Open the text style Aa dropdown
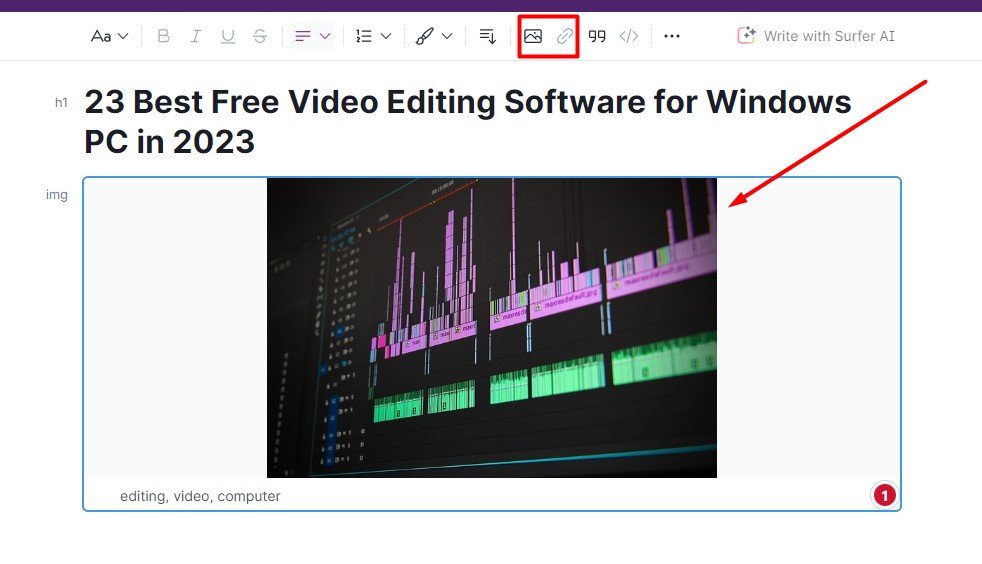Screen dimensions: 982x564 pyautogui.click(x=109, y=36)
